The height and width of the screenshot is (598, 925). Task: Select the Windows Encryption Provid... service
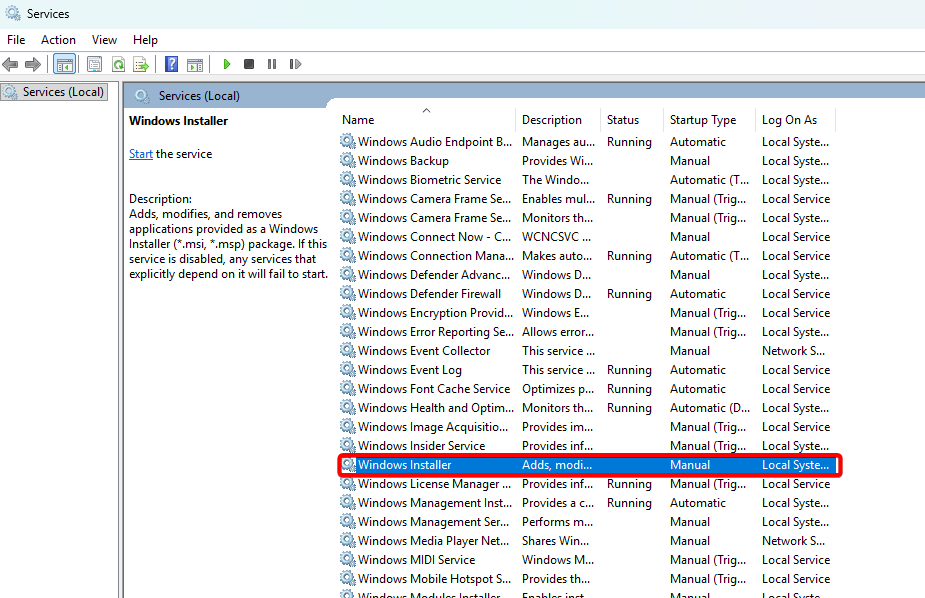[x=588, y=313]
